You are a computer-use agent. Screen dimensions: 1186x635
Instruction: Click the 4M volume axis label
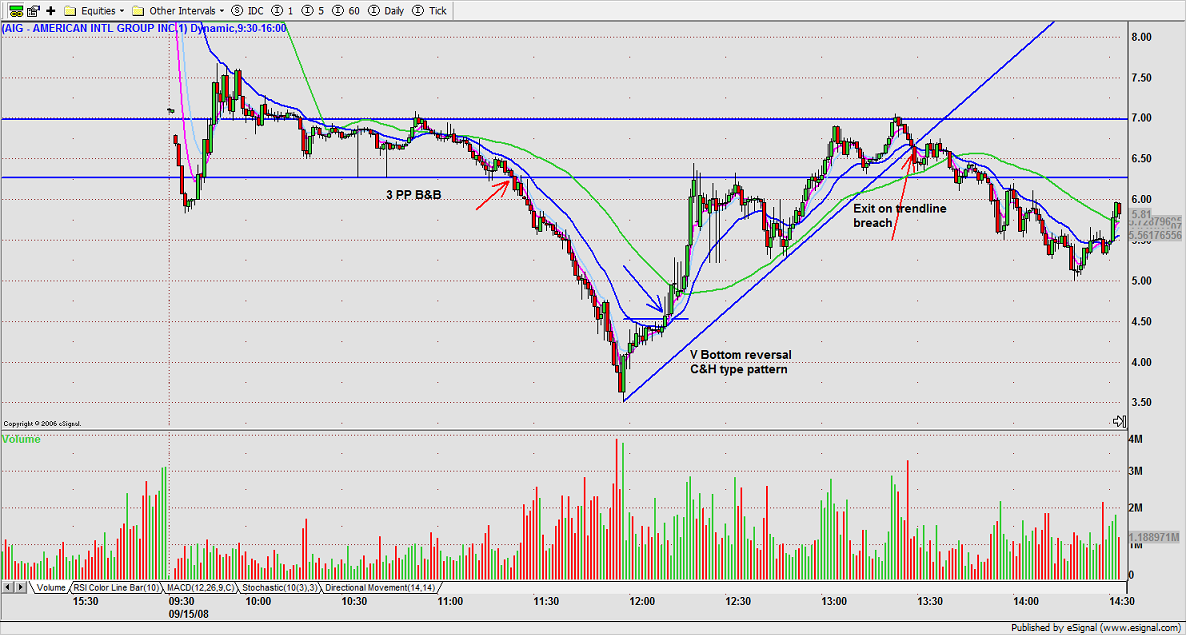pyautogui.click(x=1136, y=438)
